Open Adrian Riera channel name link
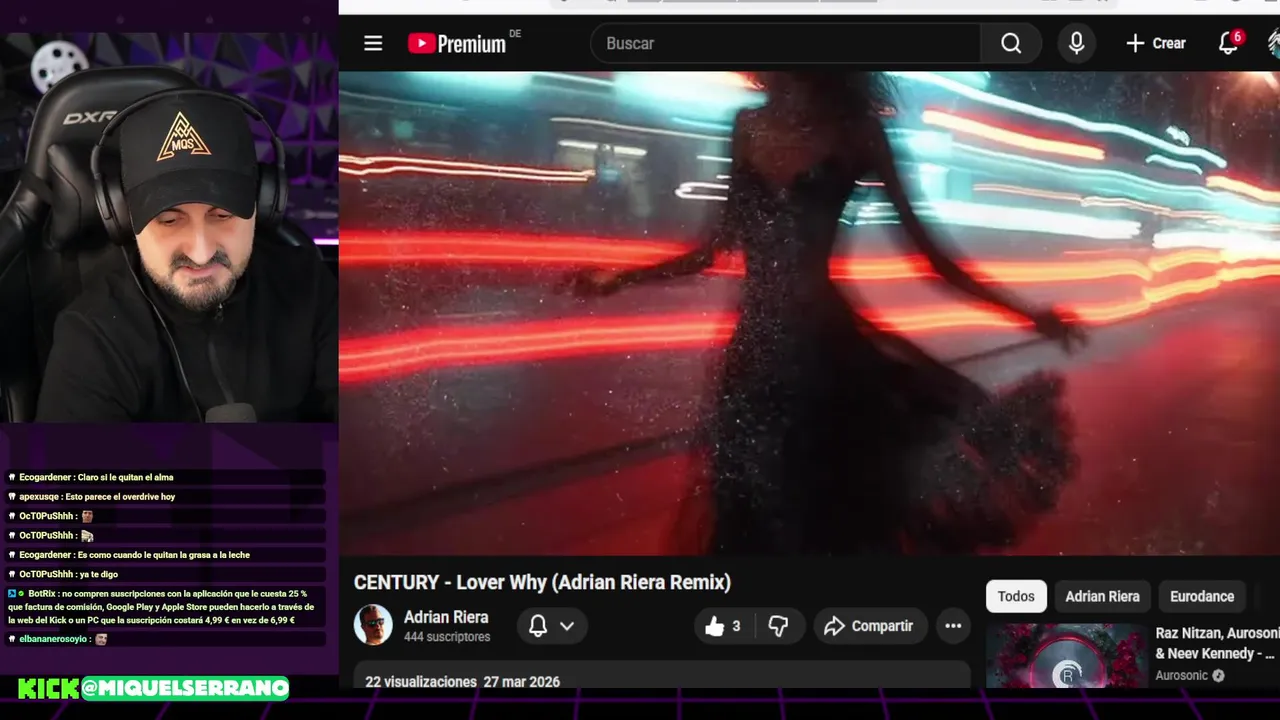The image size is (1280, 720). (446, 617)
